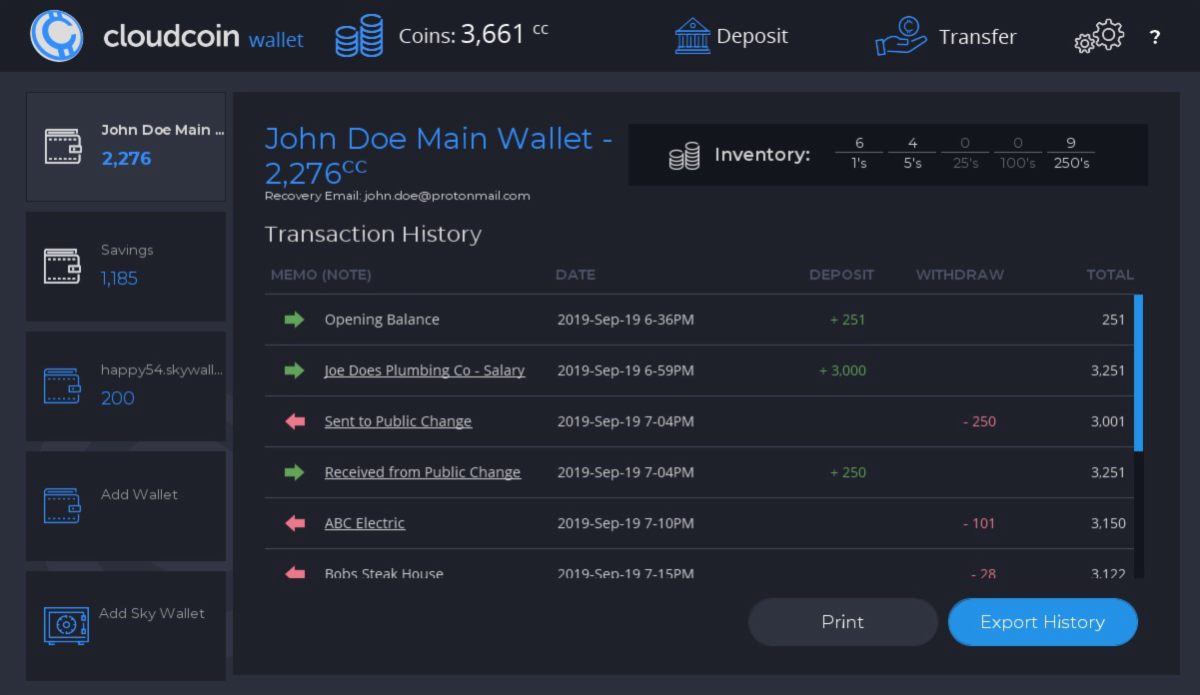1200x695 pixels.
Task: Open settings with the gears icon
Action: (1099, 37)
